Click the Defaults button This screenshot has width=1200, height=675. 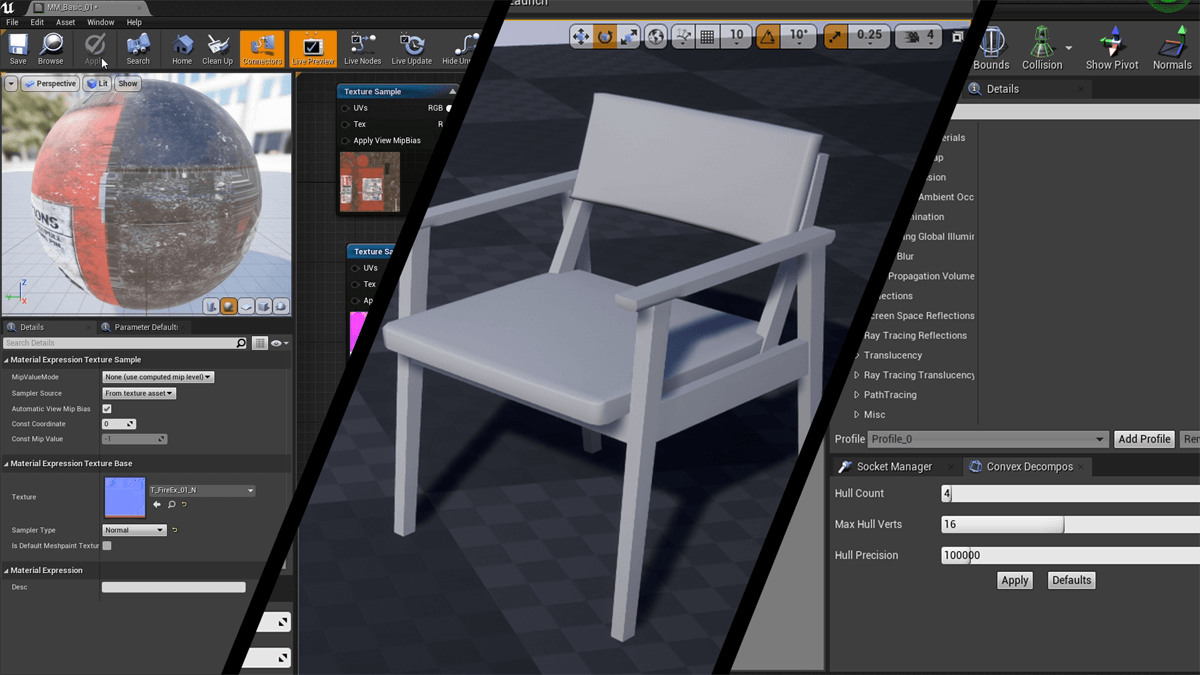point(1070,580)
